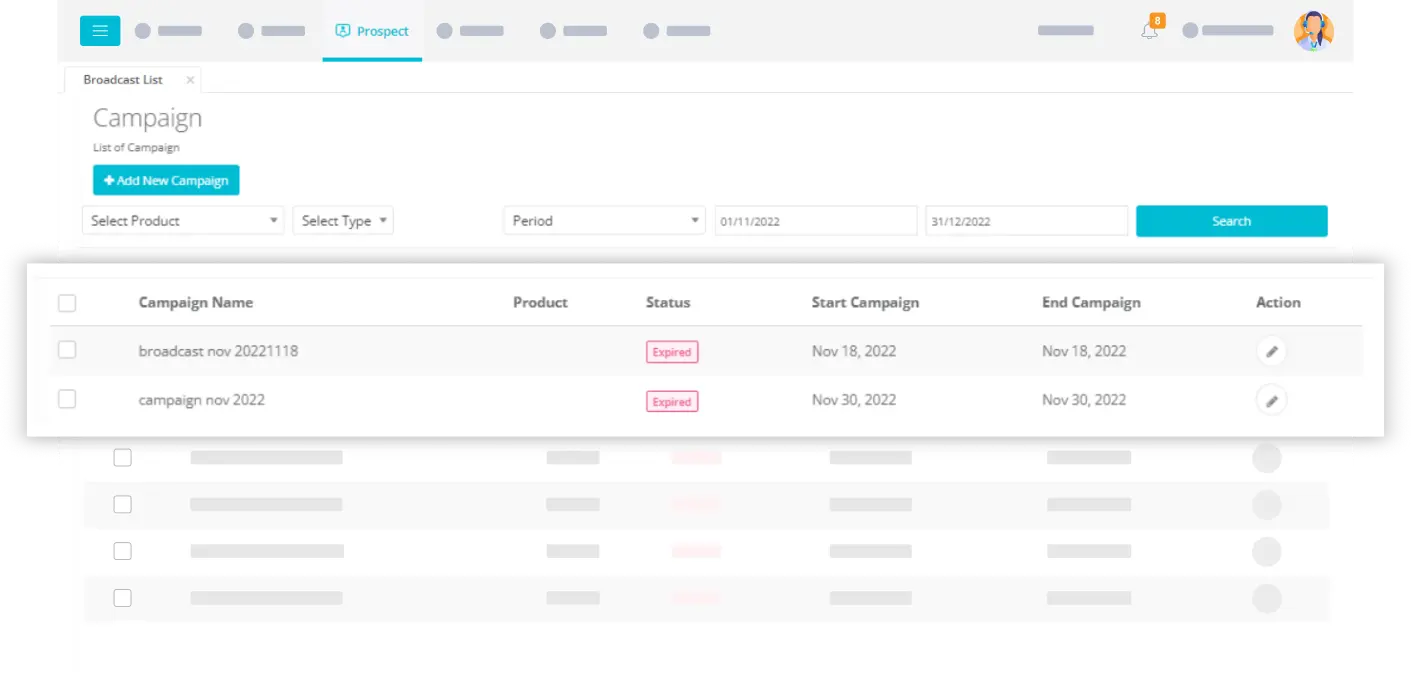Click the Expired badge on campaign nov 2022
1411x680 pixels.
(672, 401)
